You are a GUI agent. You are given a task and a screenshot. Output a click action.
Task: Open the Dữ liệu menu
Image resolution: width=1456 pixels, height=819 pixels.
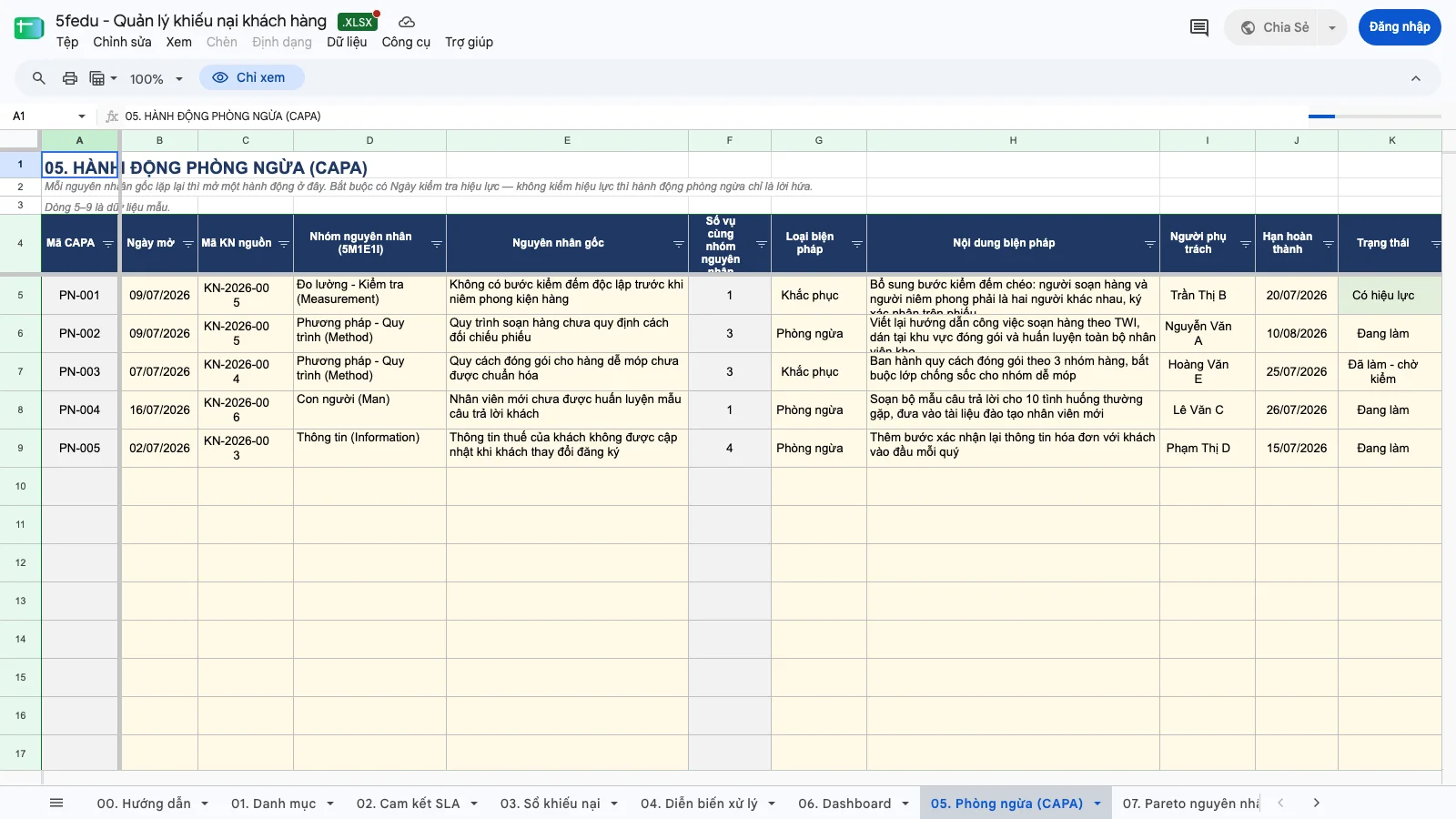[x=347, y=42]
